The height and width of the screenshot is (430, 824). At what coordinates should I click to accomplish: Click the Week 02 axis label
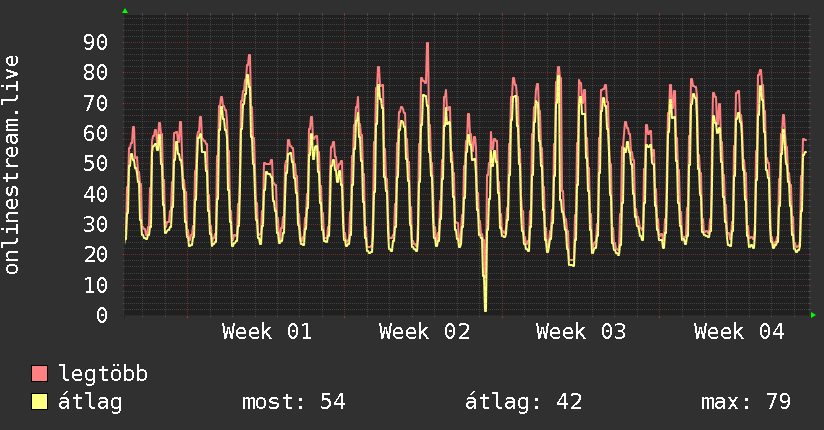pos(425,332)
